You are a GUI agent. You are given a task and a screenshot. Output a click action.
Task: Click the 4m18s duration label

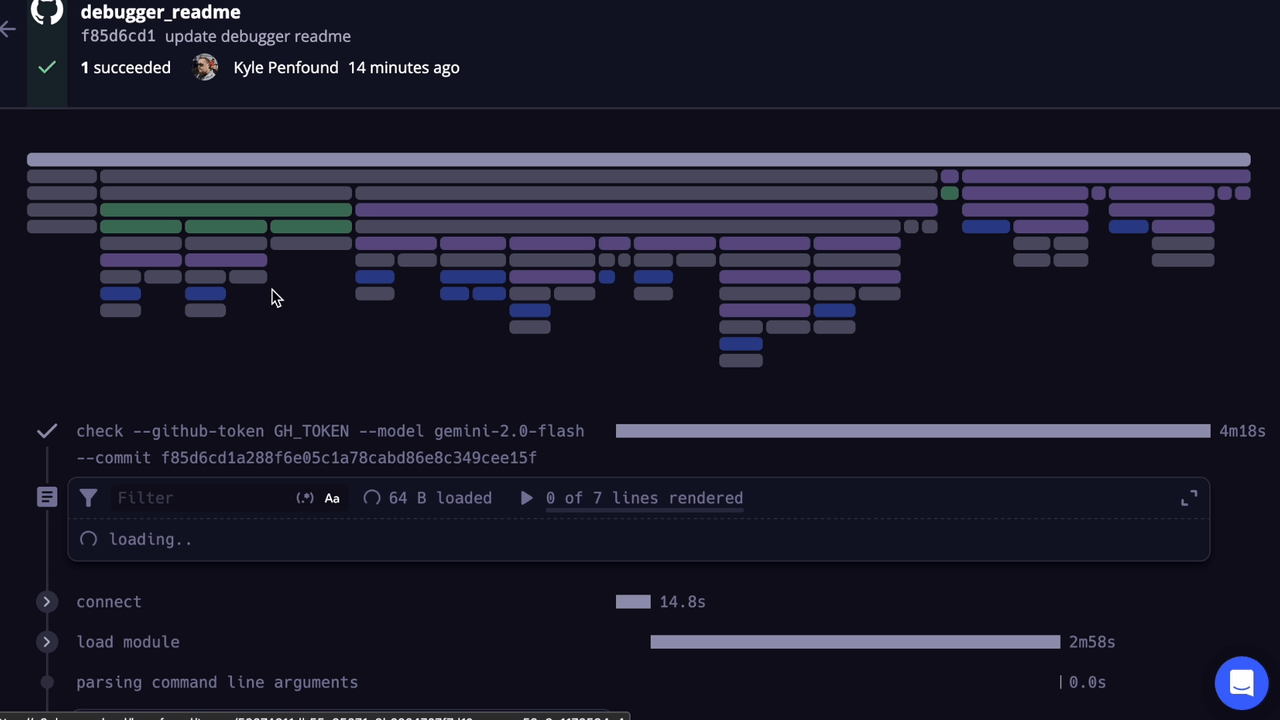coord(1242,431)
